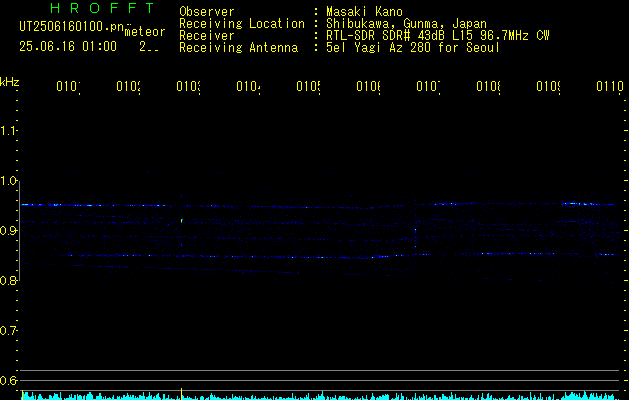The width and height of the screenshot is (629, 400).
Task: Click the 0106 time marker
Action: [368, 87]
